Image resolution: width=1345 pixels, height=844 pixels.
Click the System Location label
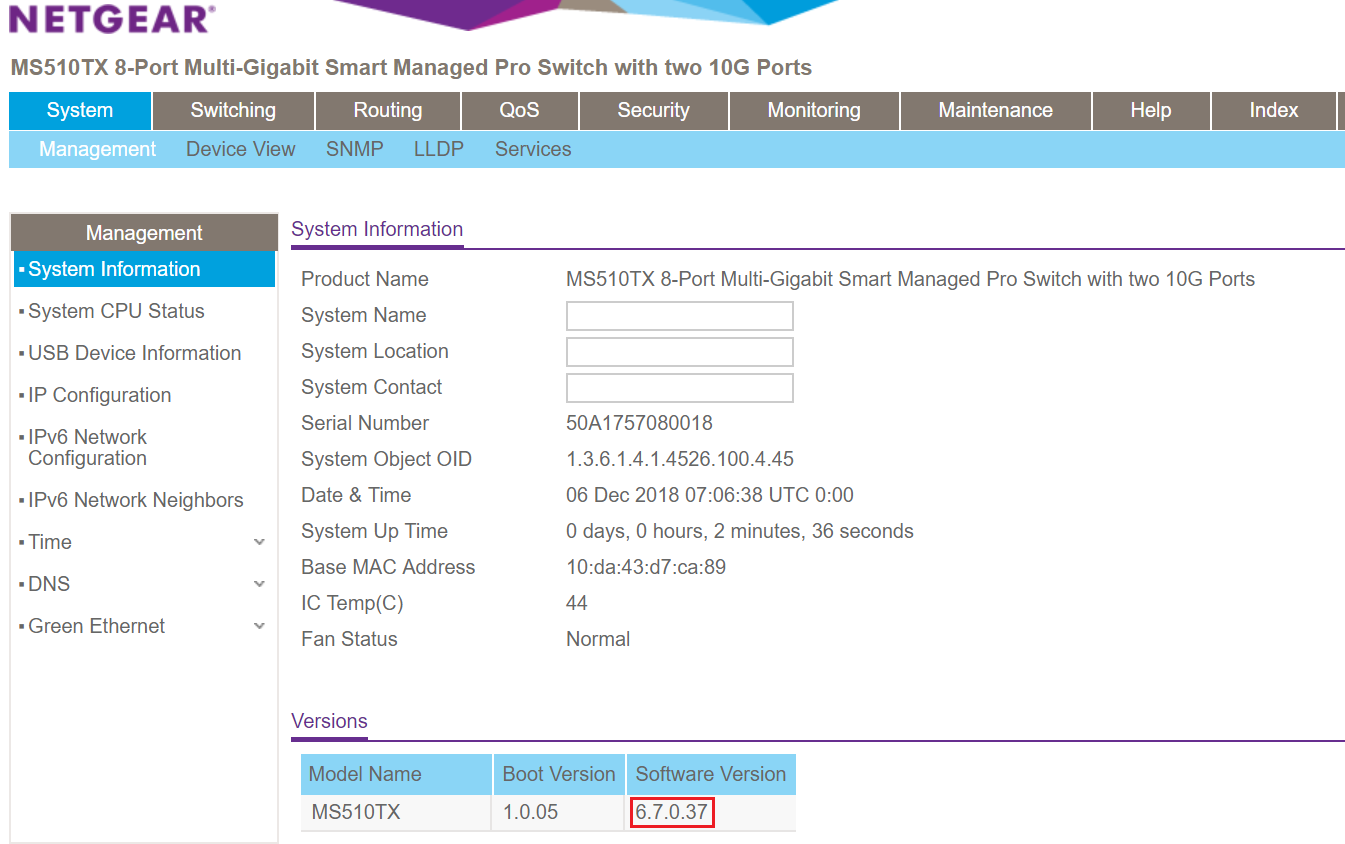click(375, 351)
